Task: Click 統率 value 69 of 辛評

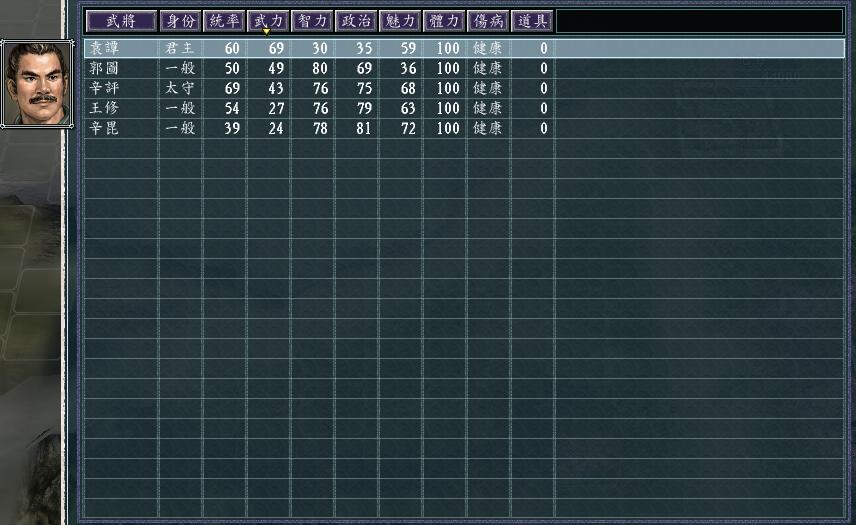Action: [x=232, y=88]
